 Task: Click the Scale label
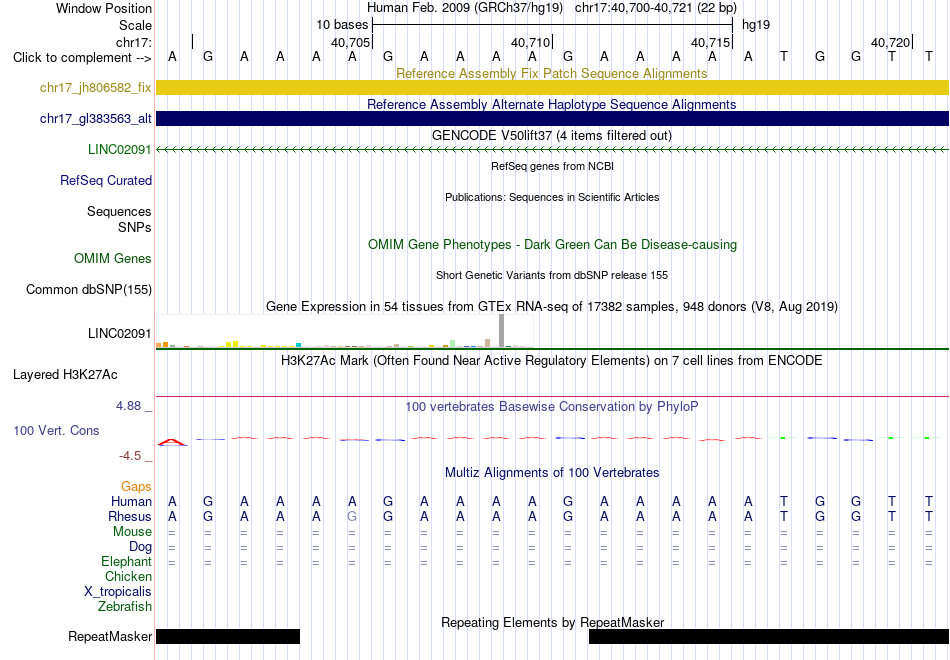[135, 25]
